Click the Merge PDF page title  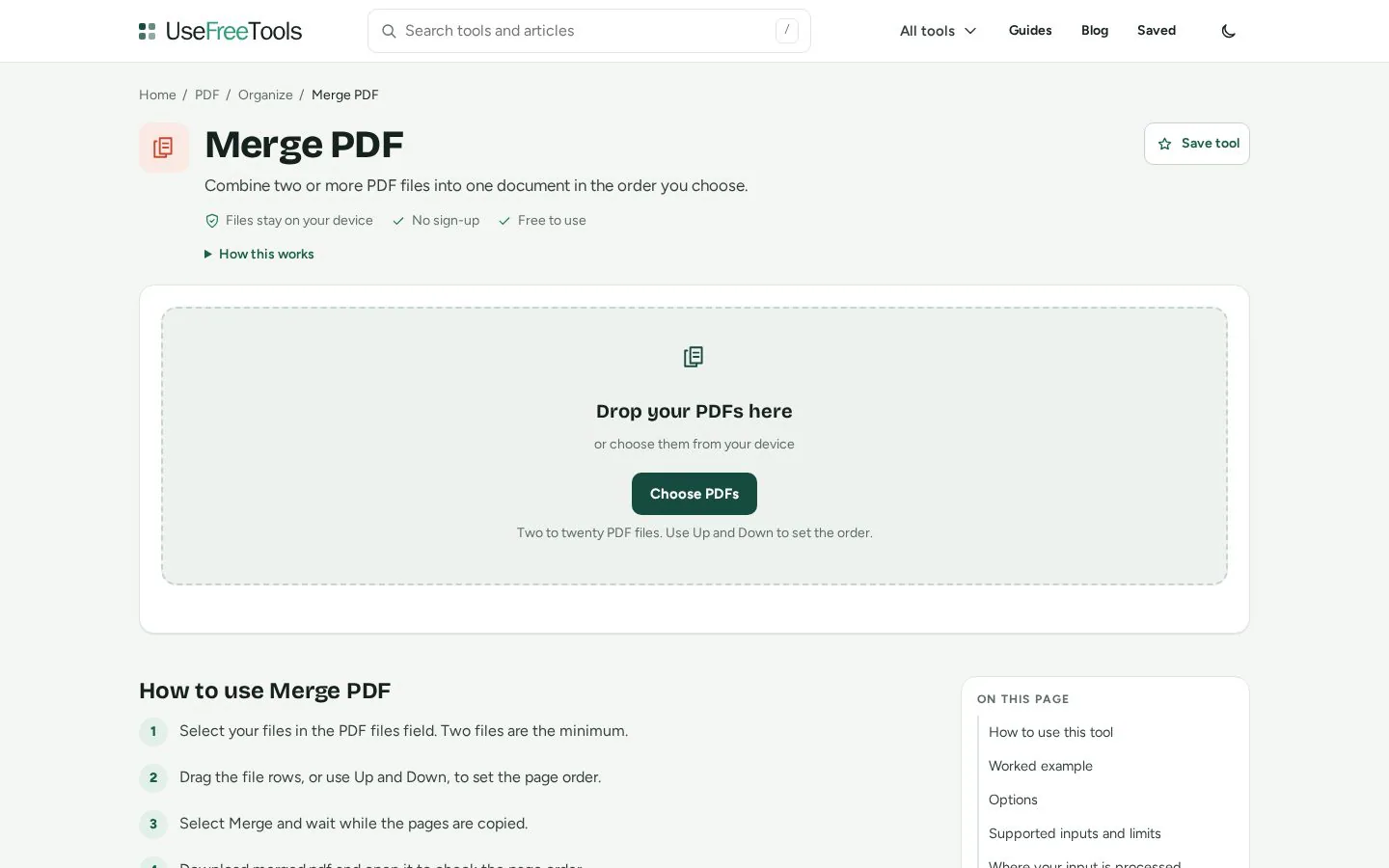coord(304,145)
